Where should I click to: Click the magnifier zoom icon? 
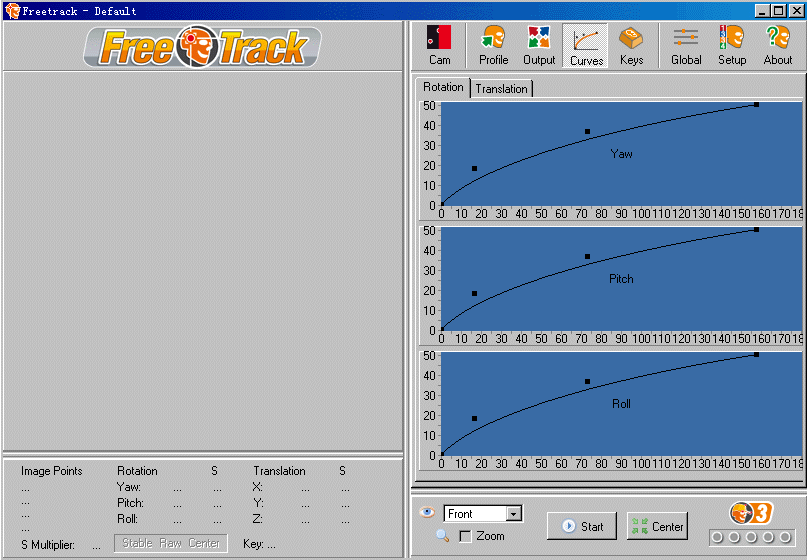[442, 535]
